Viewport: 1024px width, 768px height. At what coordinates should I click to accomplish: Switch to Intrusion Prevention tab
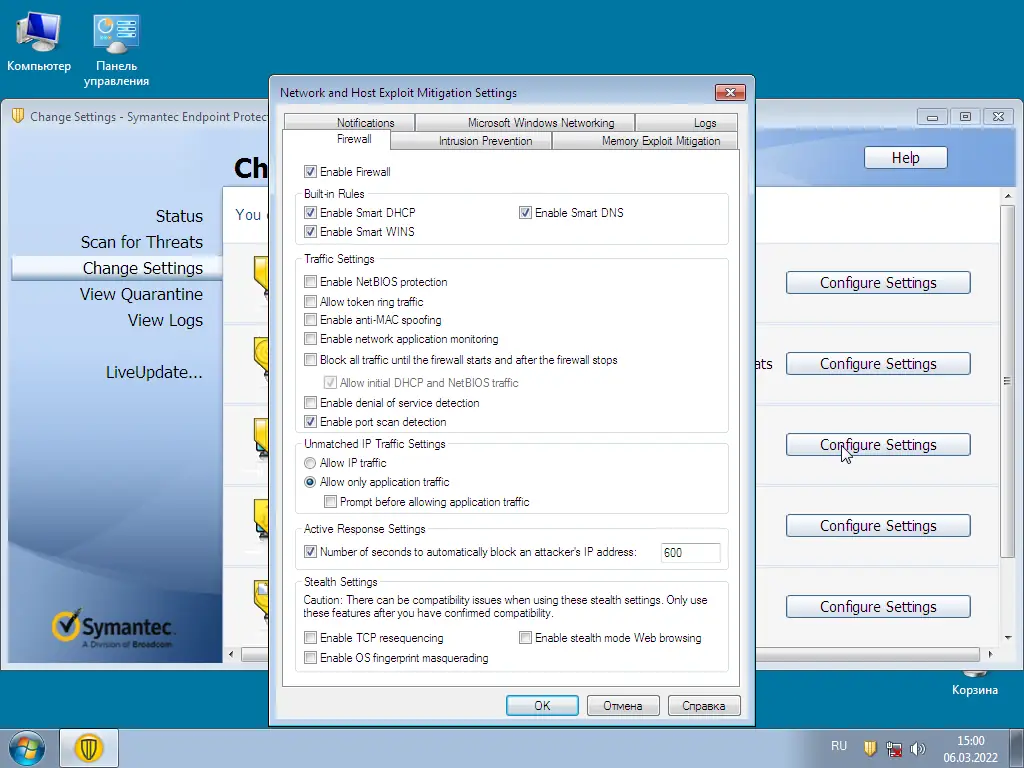472,141
